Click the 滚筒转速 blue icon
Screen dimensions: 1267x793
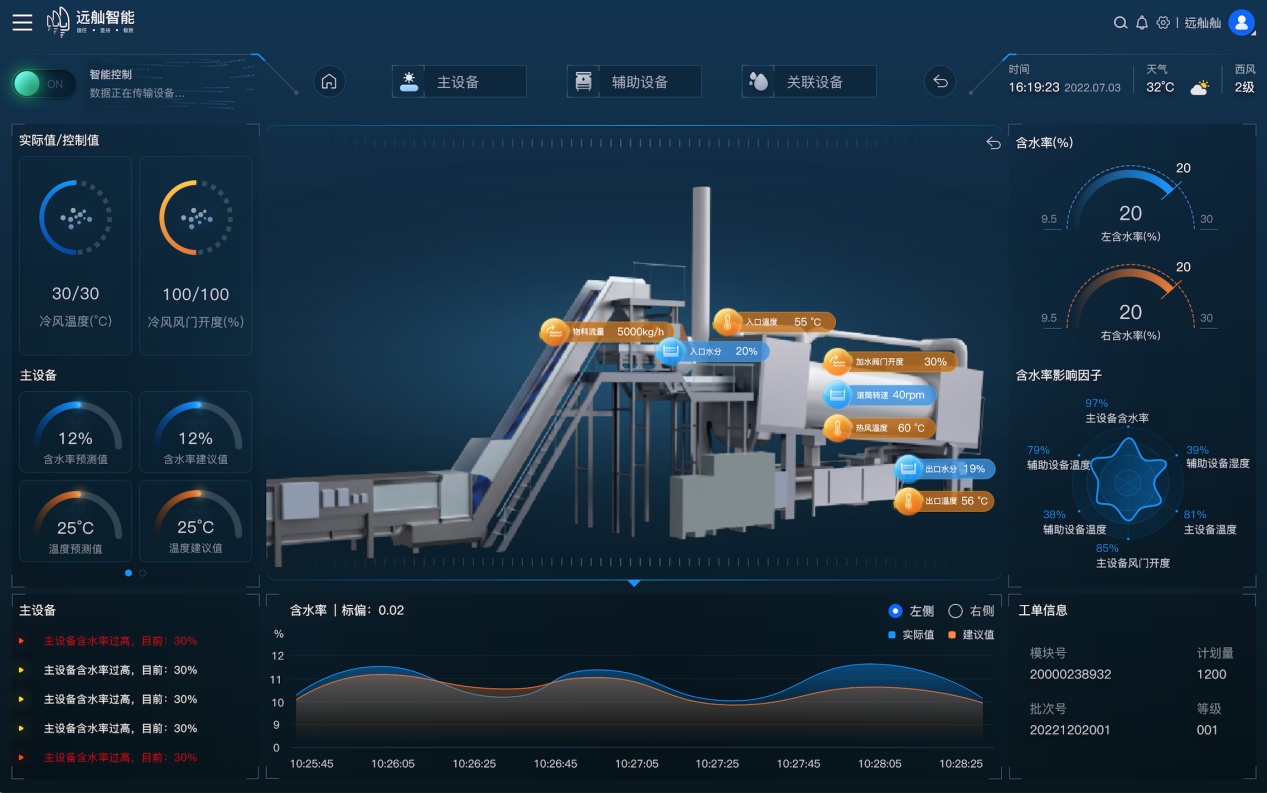836,395
